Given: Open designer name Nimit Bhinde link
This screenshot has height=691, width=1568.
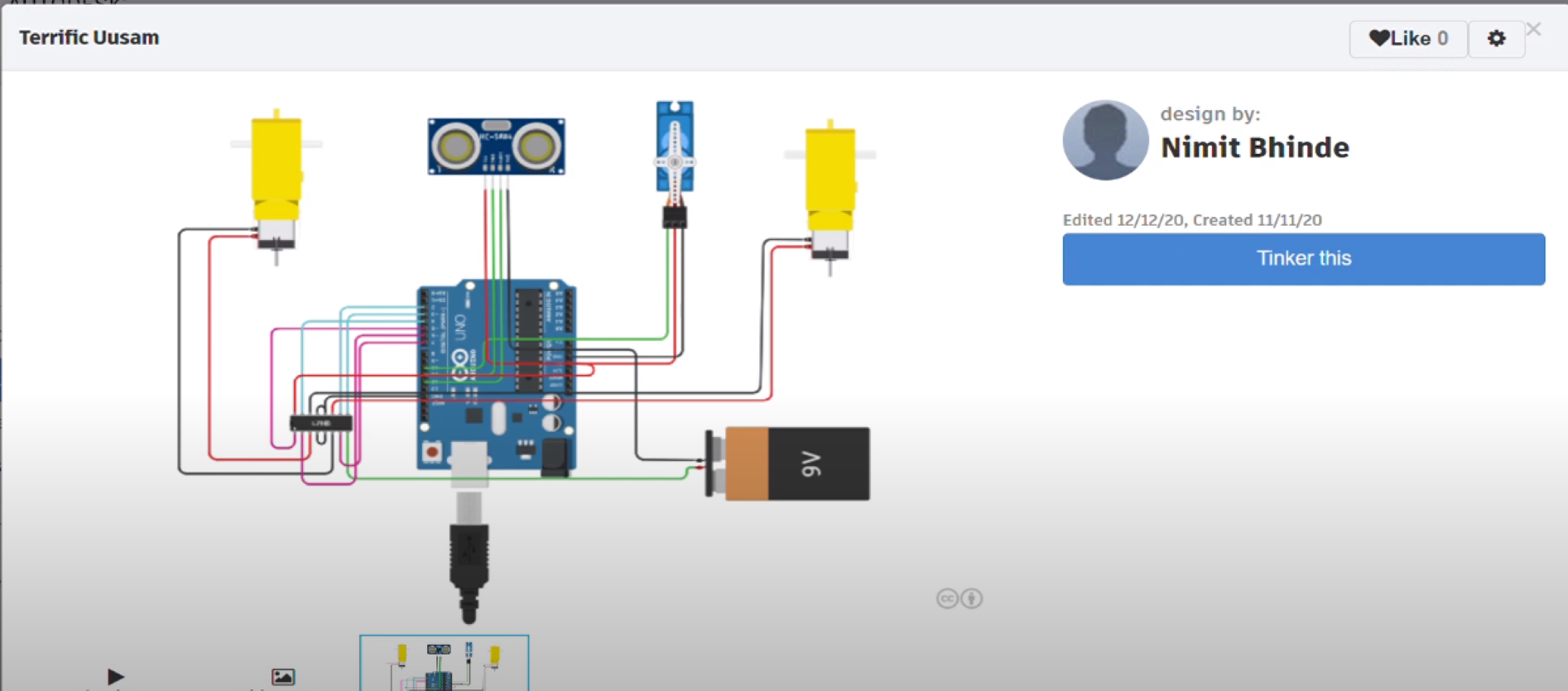Looking at the screenshot, I should point(1254,147).
